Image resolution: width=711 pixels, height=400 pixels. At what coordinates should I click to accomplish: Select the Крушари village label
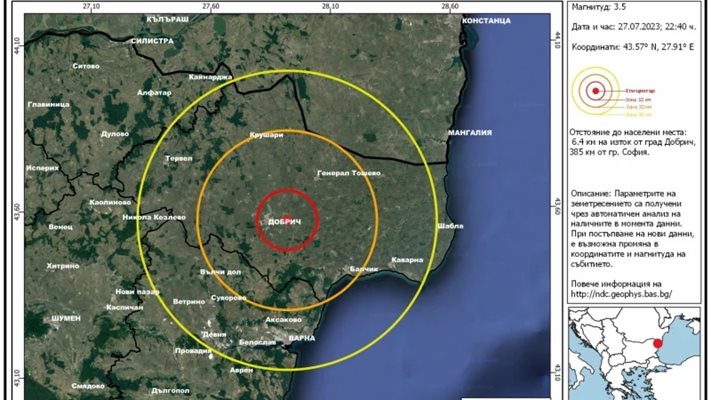(x=267, y=132)
